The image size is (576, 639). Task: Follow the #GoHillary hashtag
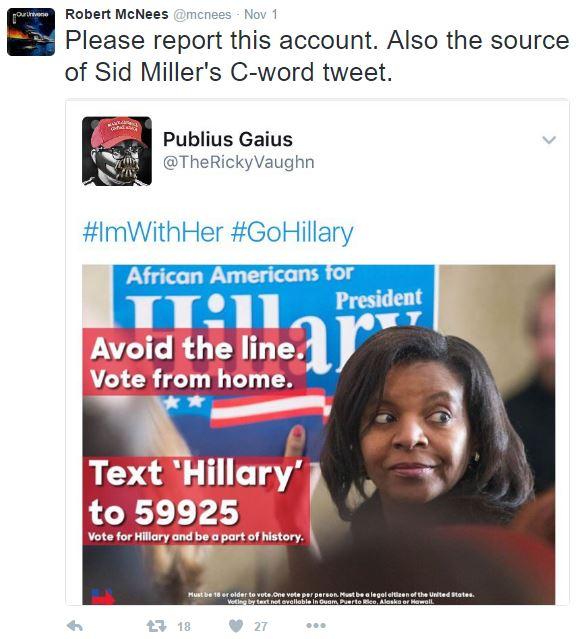point(292,232)
